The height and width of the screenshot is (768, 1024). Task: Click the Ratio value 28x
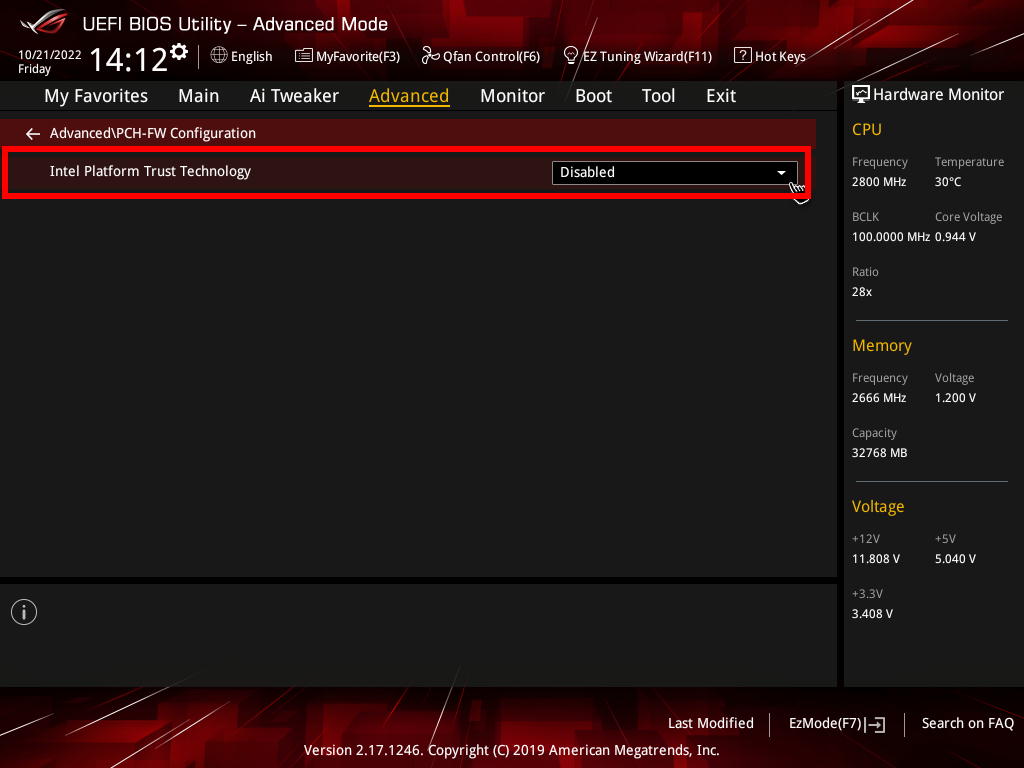click(x=861, y=291)
